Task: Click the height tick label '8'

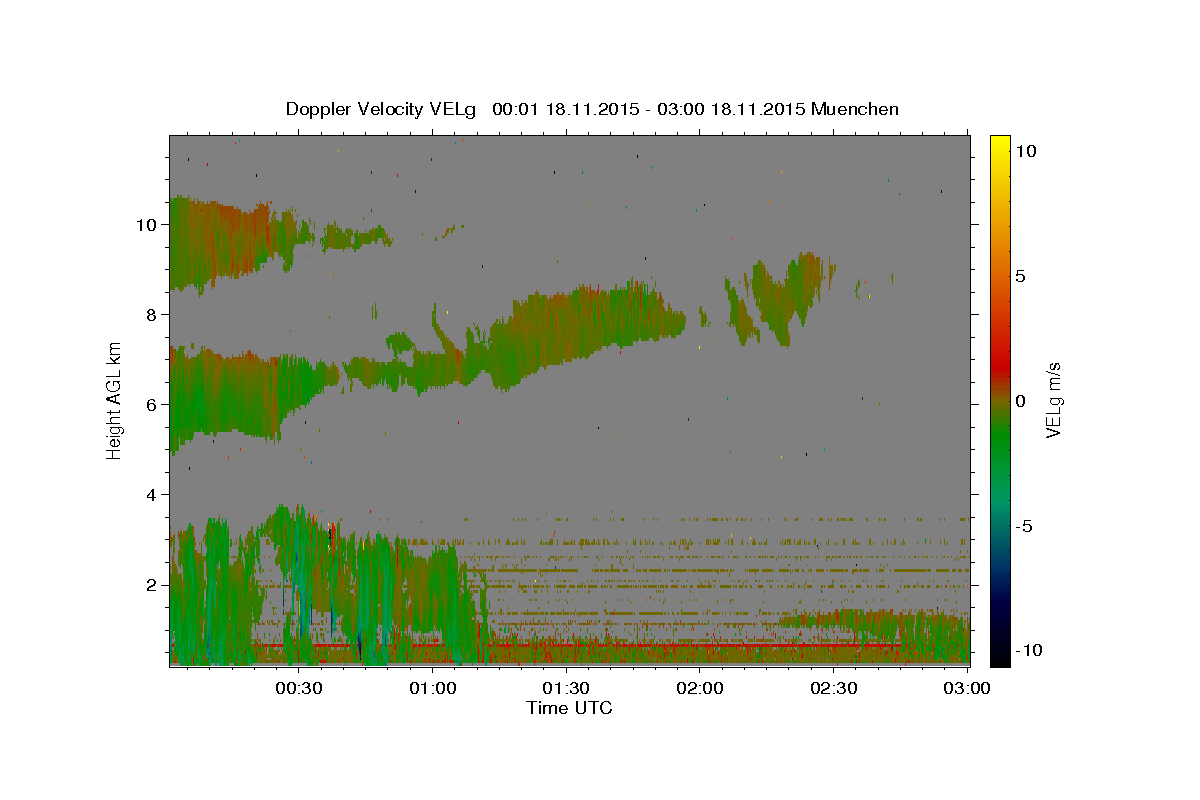Action: pos(152,315)
